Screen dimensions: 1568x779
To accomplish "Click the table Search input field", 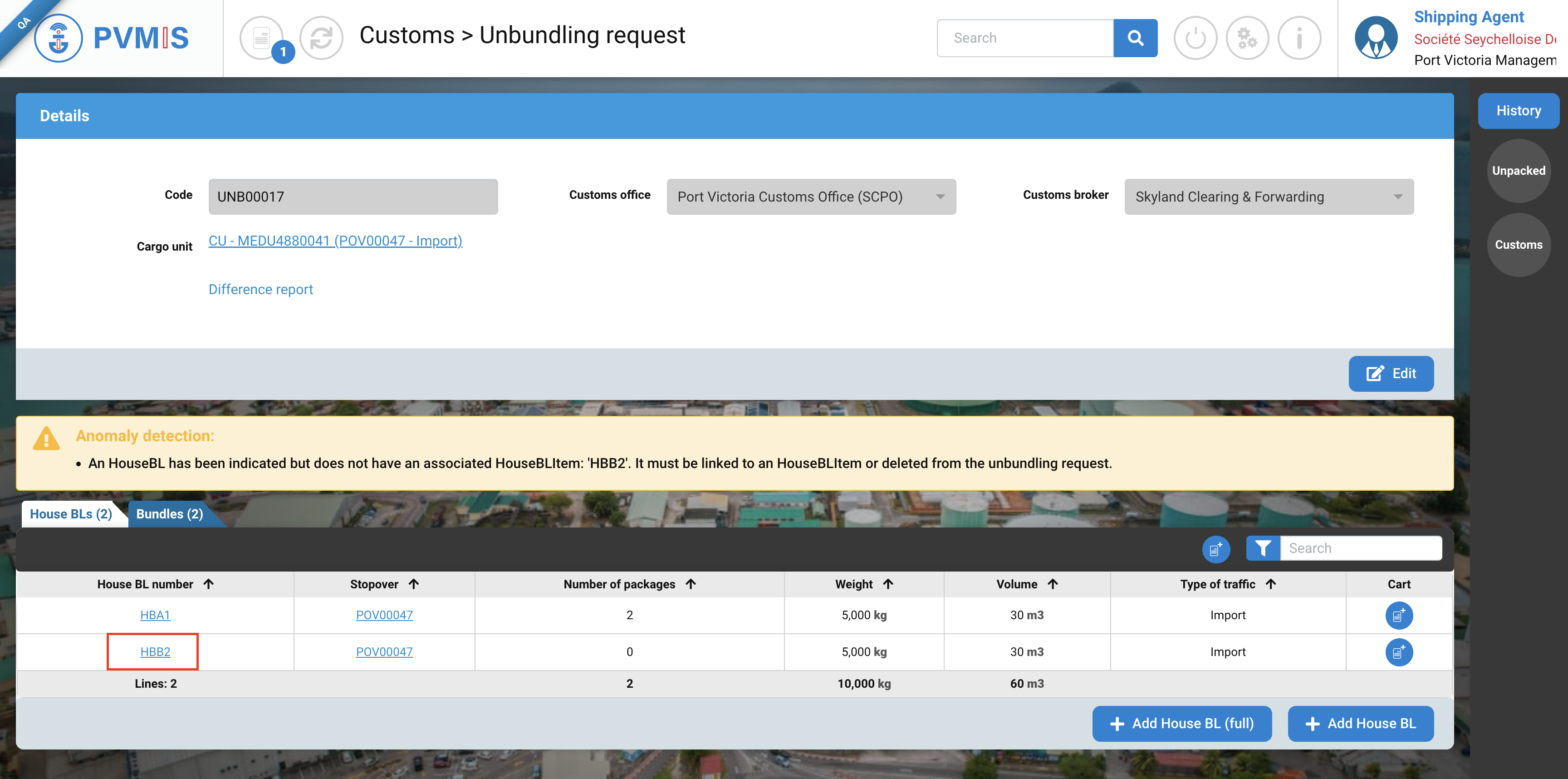I will (1361, 548).
